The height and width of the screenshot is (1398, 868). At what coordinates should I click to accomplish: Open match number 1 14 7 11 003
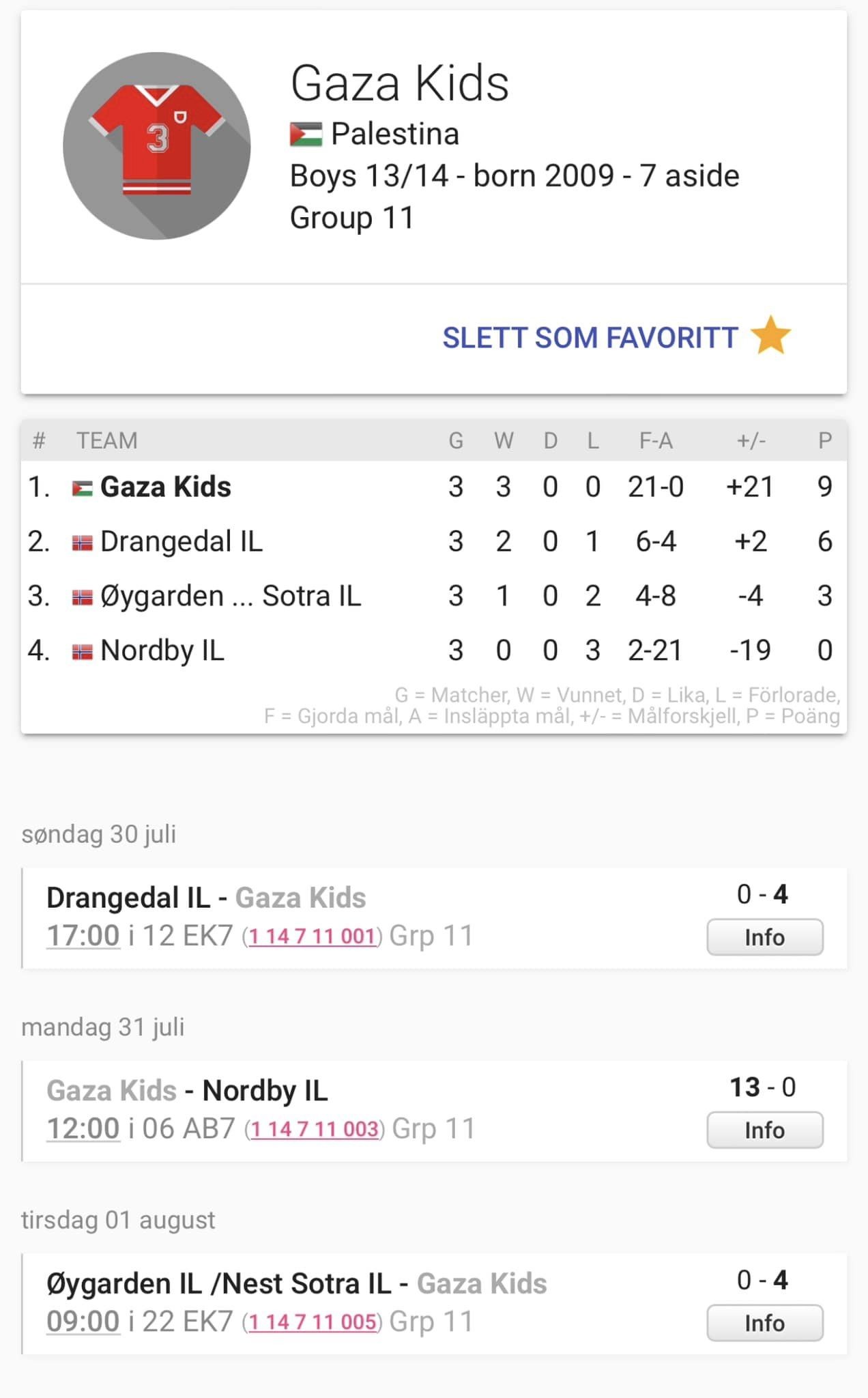tap(315, 1129)
